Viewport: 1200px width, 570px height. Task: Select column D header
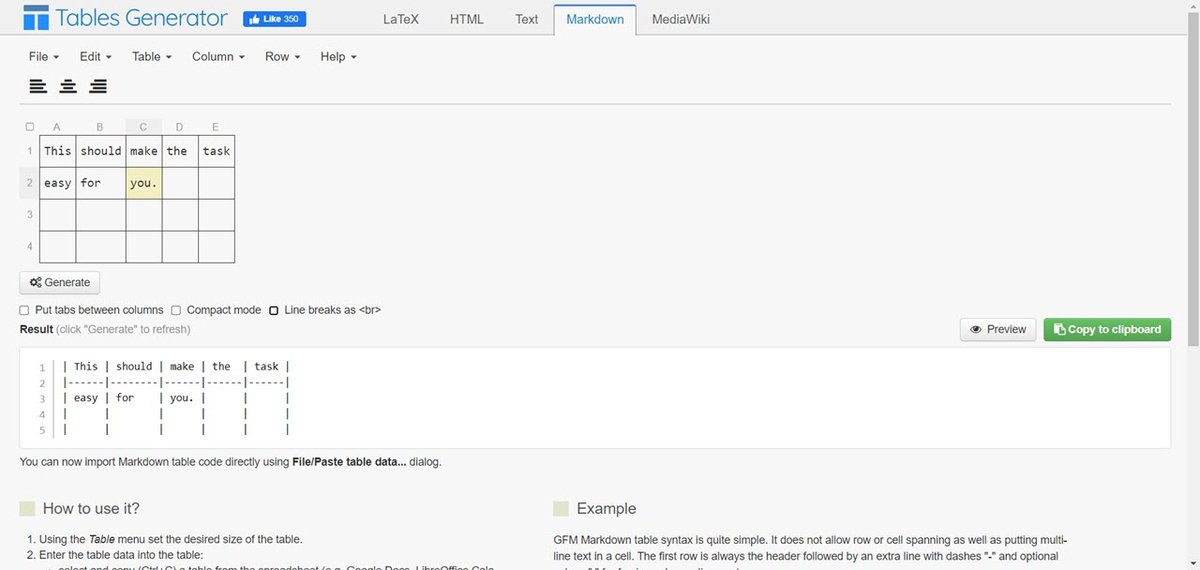click(x=179, y=127)
